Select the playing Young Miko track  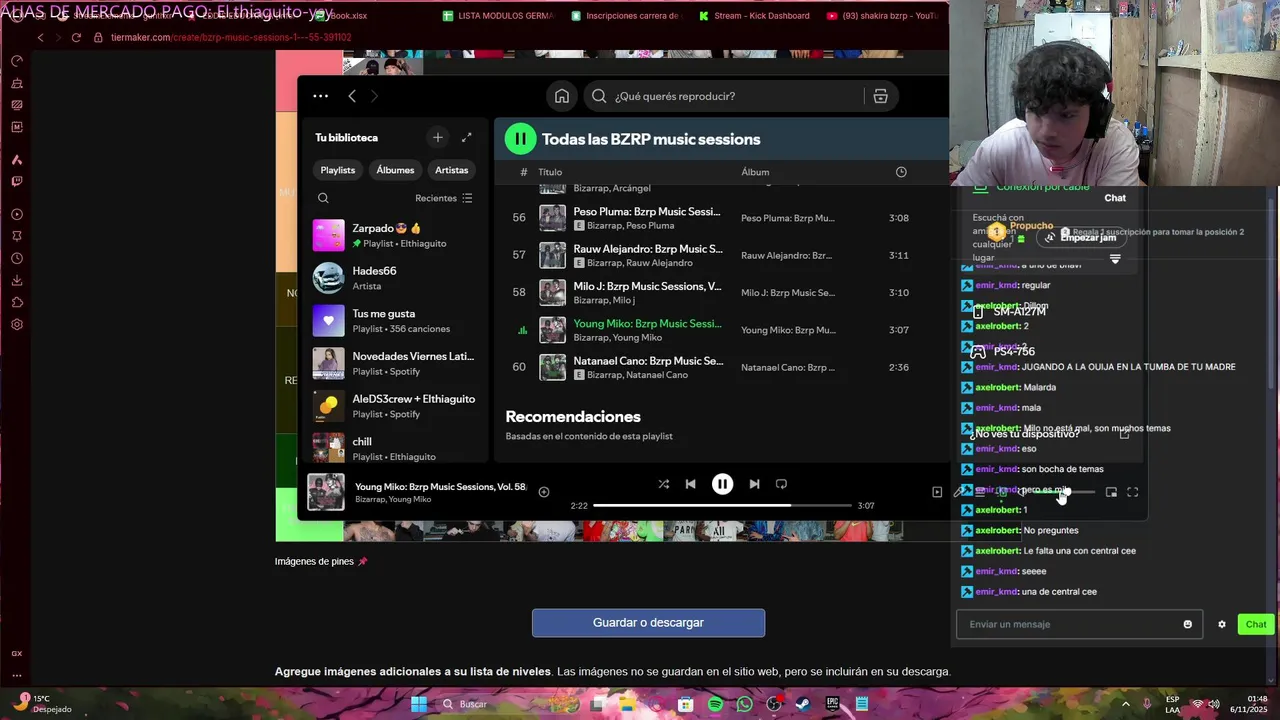tap(720, 330)
